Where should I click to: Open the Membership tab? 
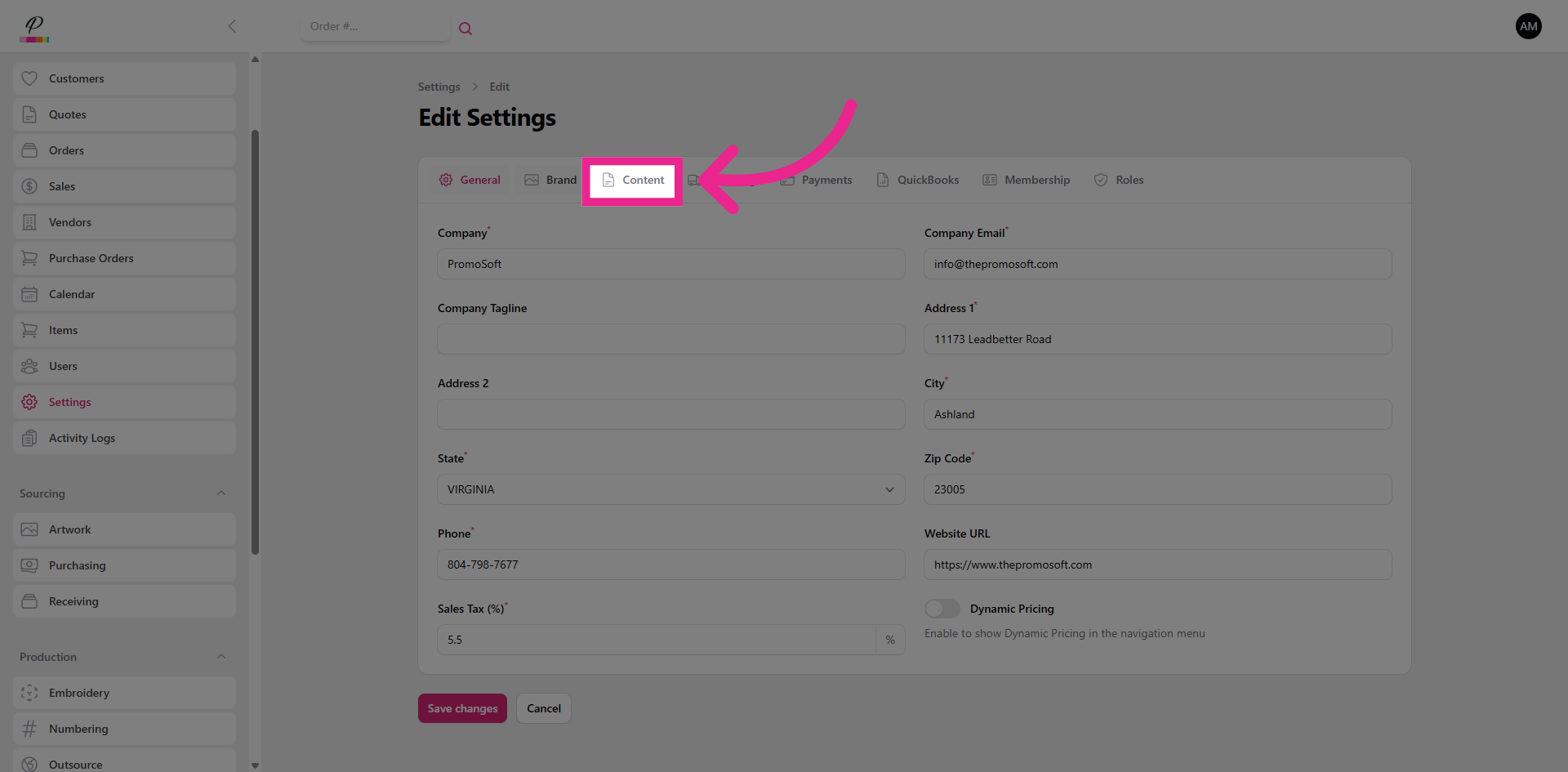tap(1027, 180)
